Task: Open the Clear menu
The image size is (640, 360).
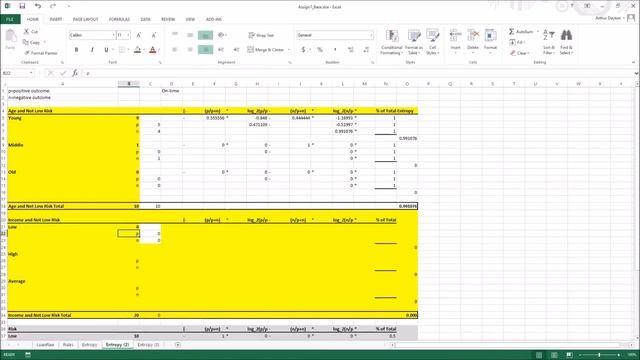Action: 520,53
